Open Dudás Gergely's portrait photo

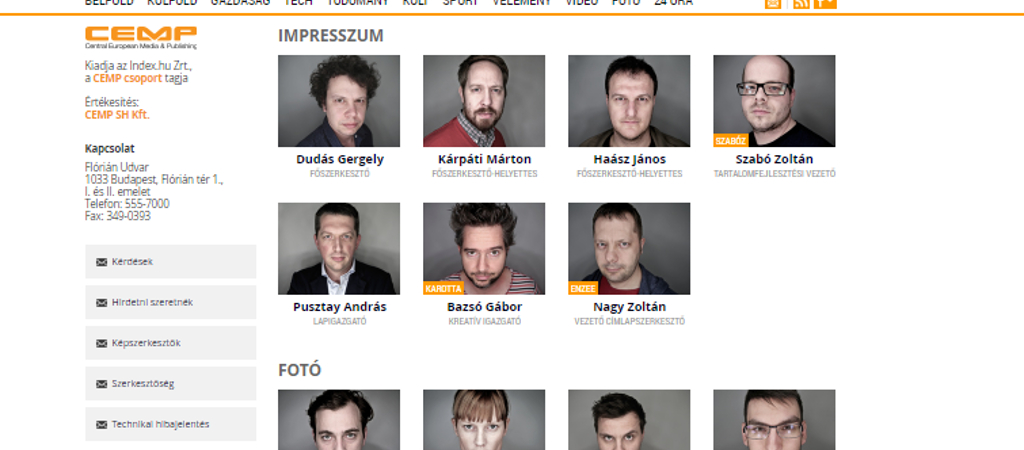(339, 101)
